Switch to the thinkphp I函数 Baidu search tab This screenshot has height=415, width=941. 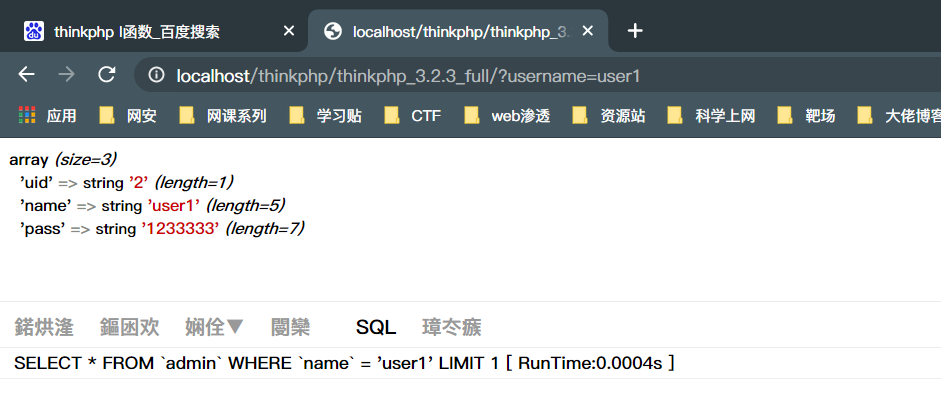click(x=159, y=31)
